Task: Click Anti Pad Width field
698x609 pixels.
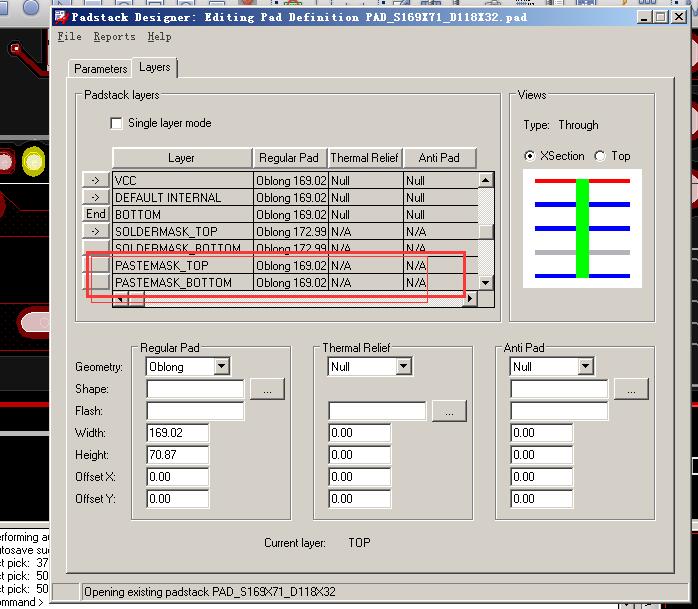Action: [x=541, y=433]
